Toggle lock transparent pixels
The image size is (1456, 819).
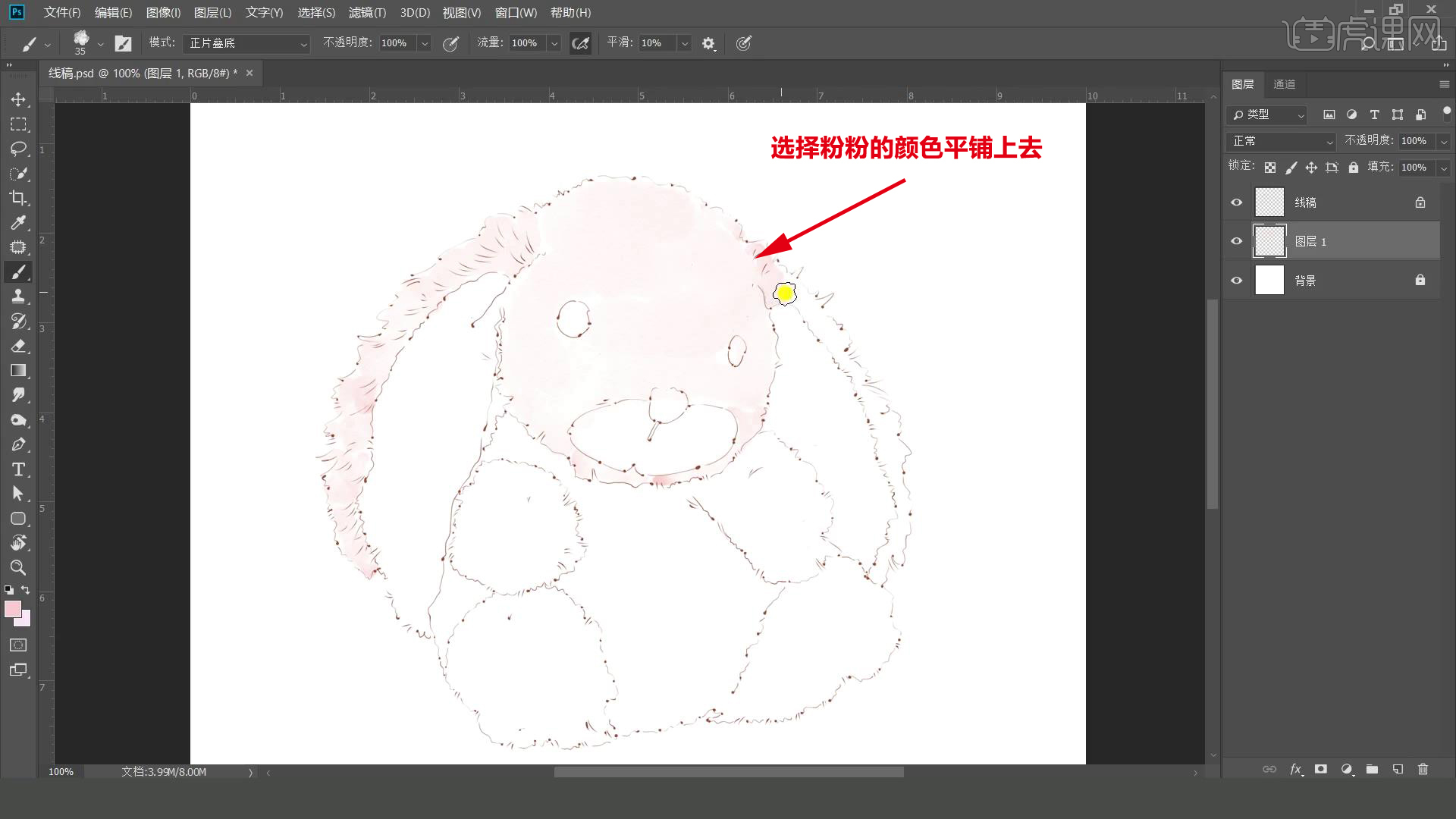1270,168
